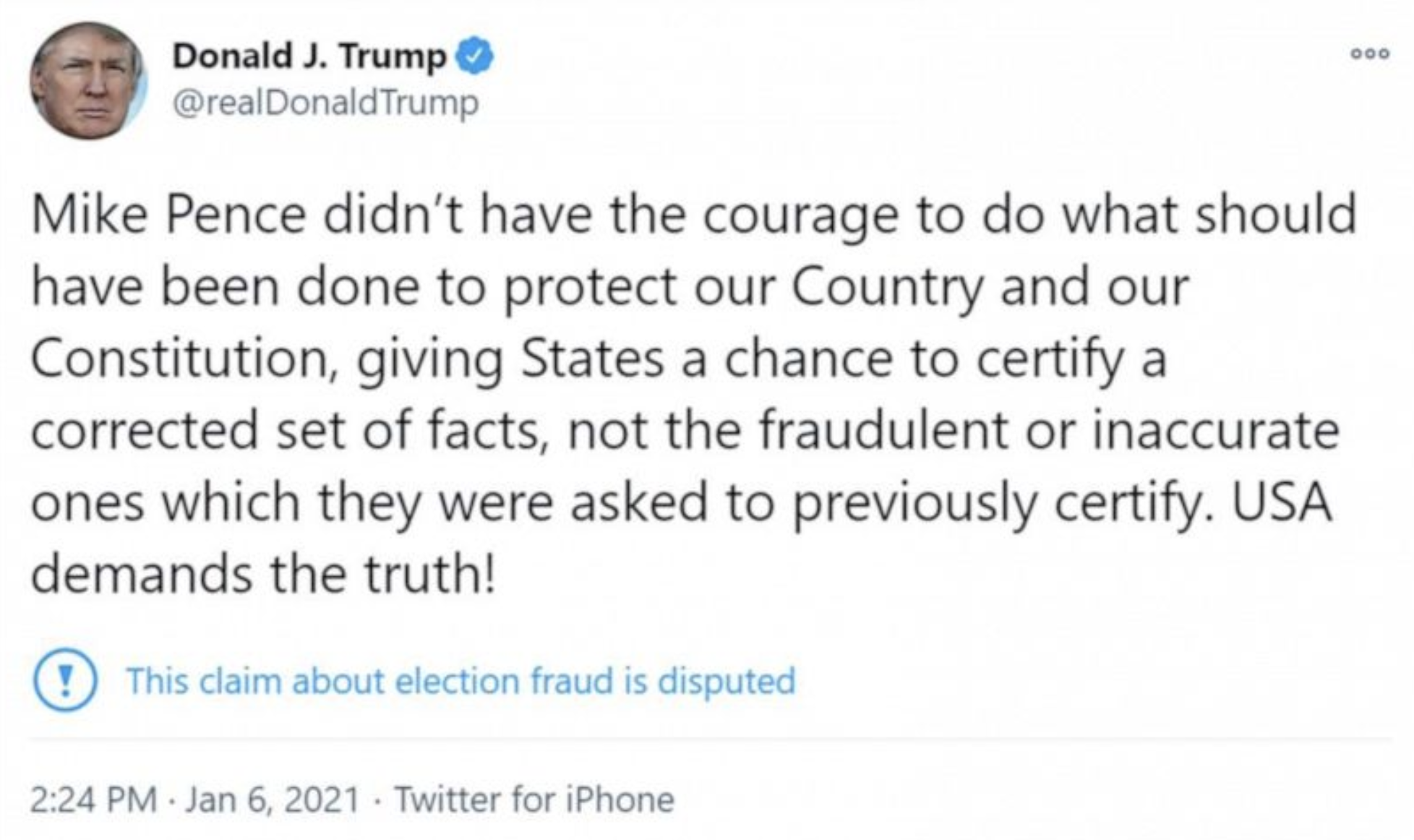Open the profile picture avatar
This screenshot has height=840, width=1414.
click(87, 80)
